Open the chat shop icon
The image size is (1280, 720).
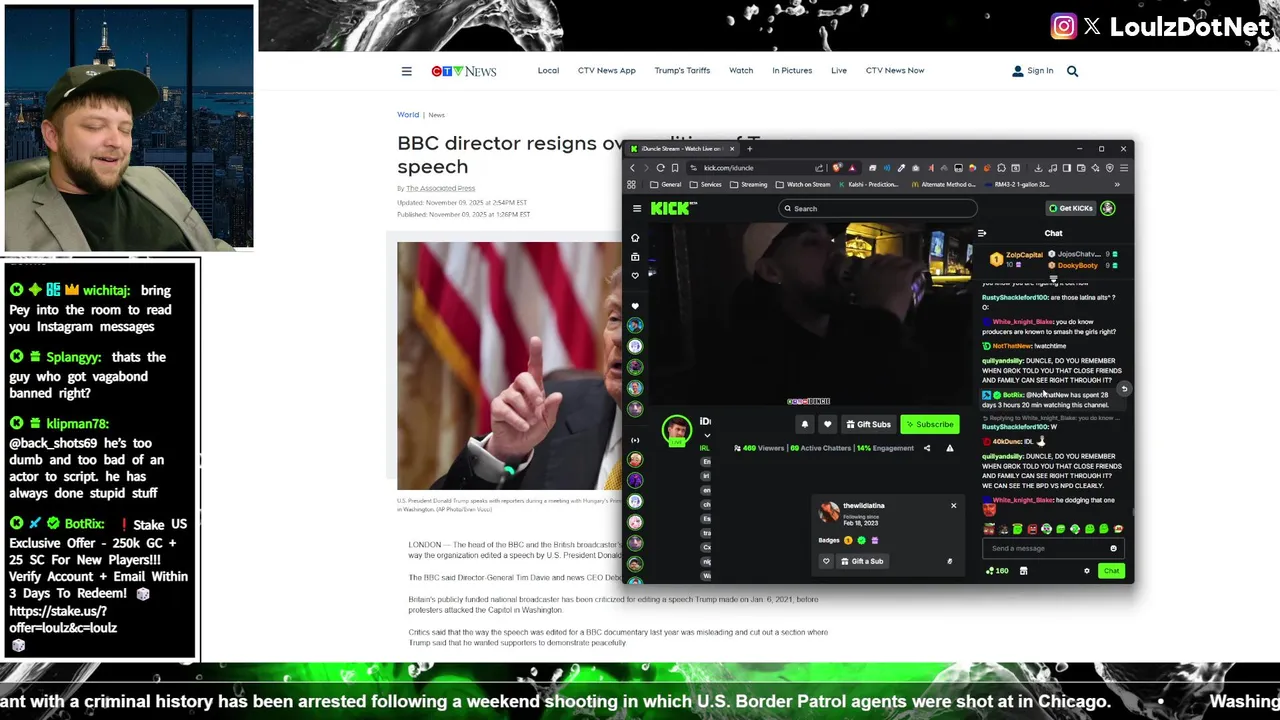[1023, 571]
